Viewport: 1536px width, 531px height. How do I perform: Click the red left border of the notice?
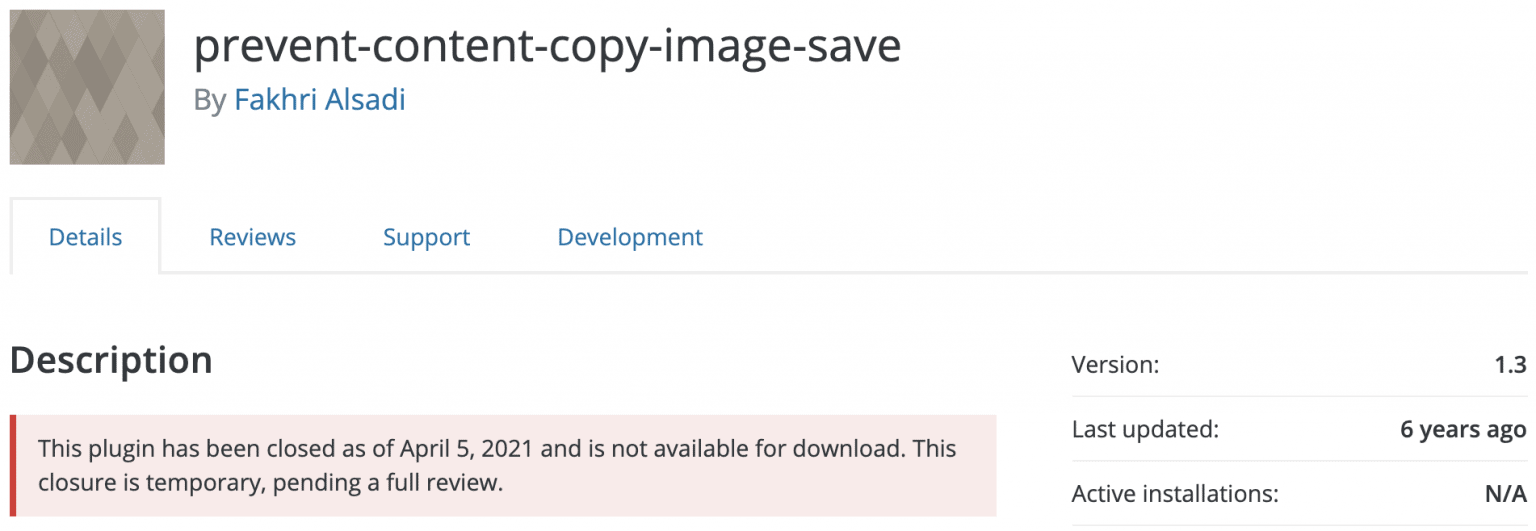coord(13,465)
